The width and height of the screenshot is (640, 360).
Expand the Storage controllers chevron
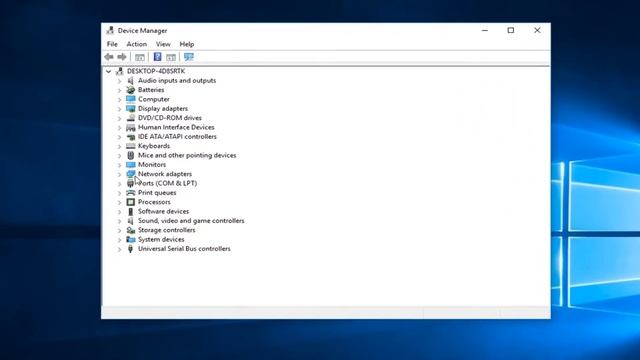tap(119, 231)
